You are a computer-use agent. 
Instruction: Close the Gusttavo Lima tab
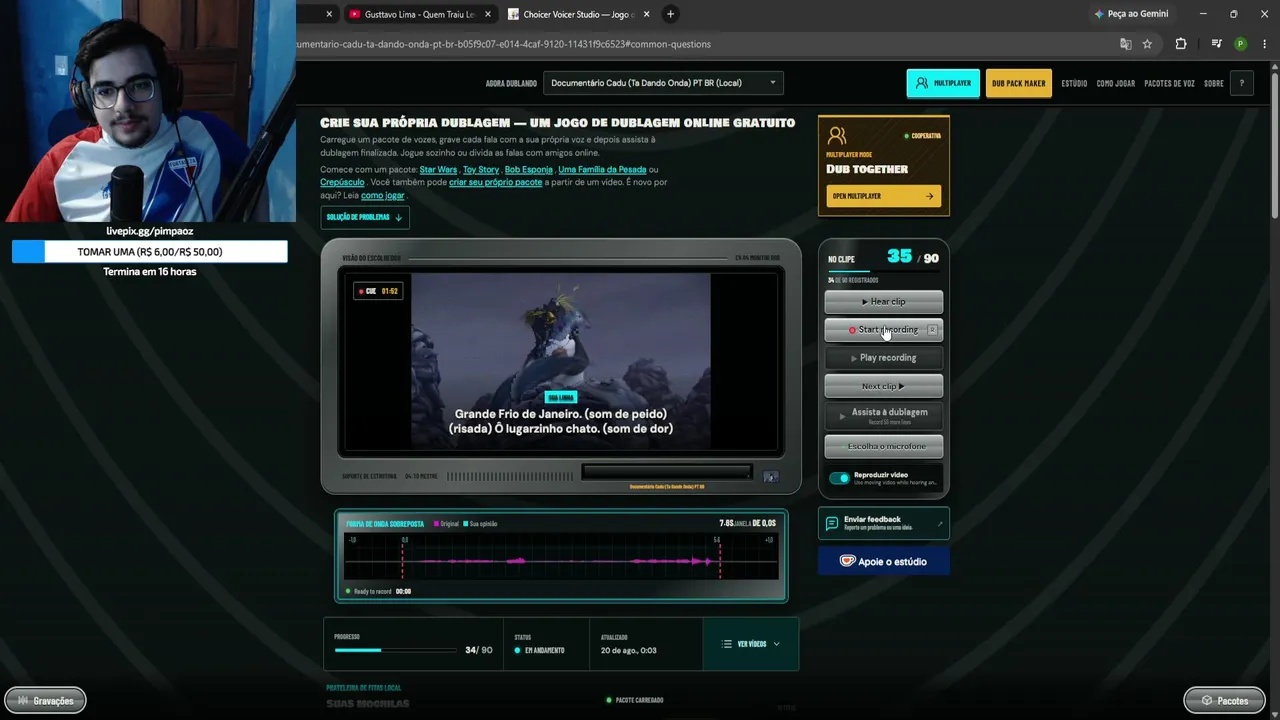(x=488, y=14)
